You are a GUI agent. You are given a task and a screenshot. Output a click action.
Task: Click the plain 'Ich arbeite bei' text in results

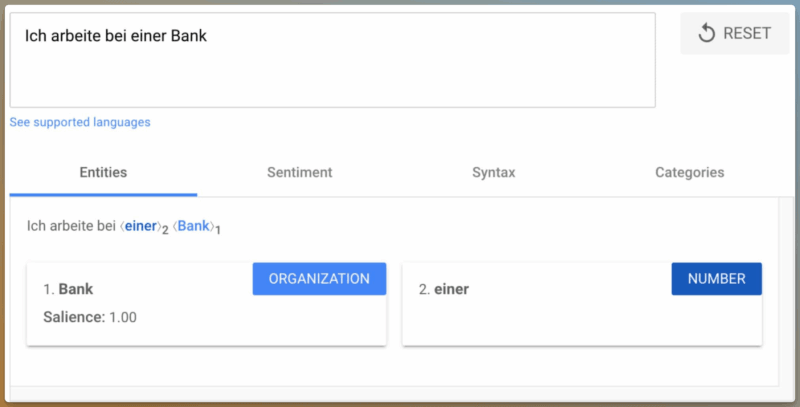point(71,226)
